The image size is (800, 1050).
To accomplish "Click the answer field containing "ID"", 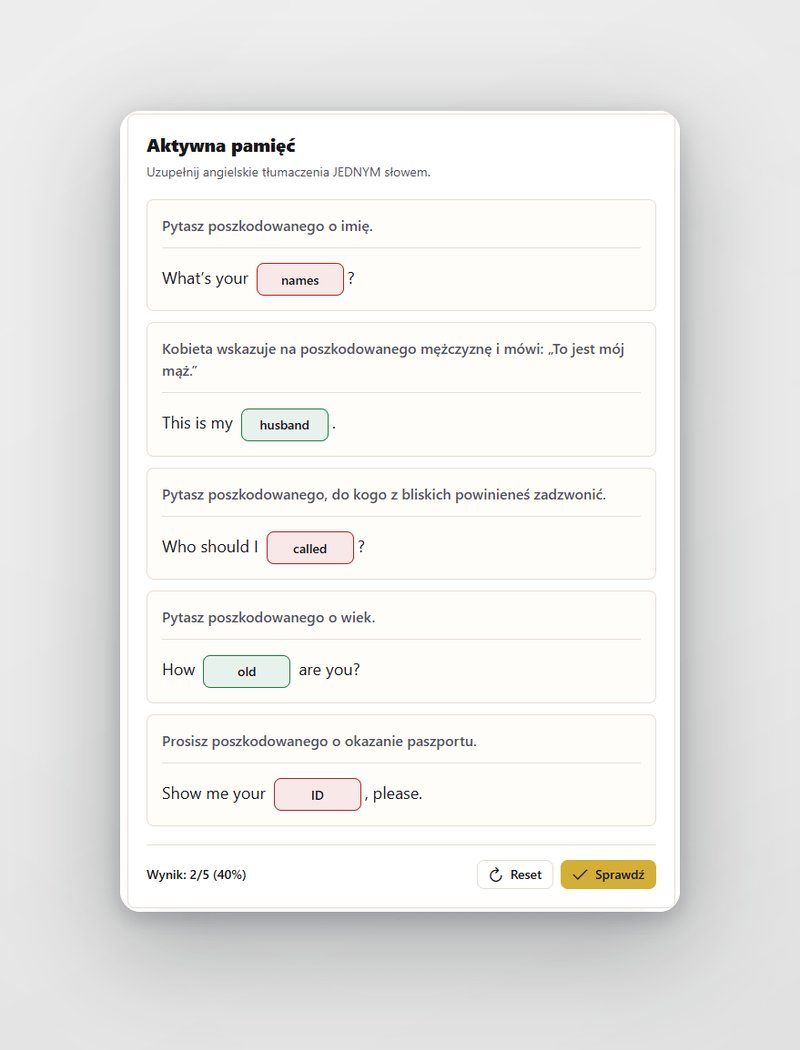I will 317,795.
